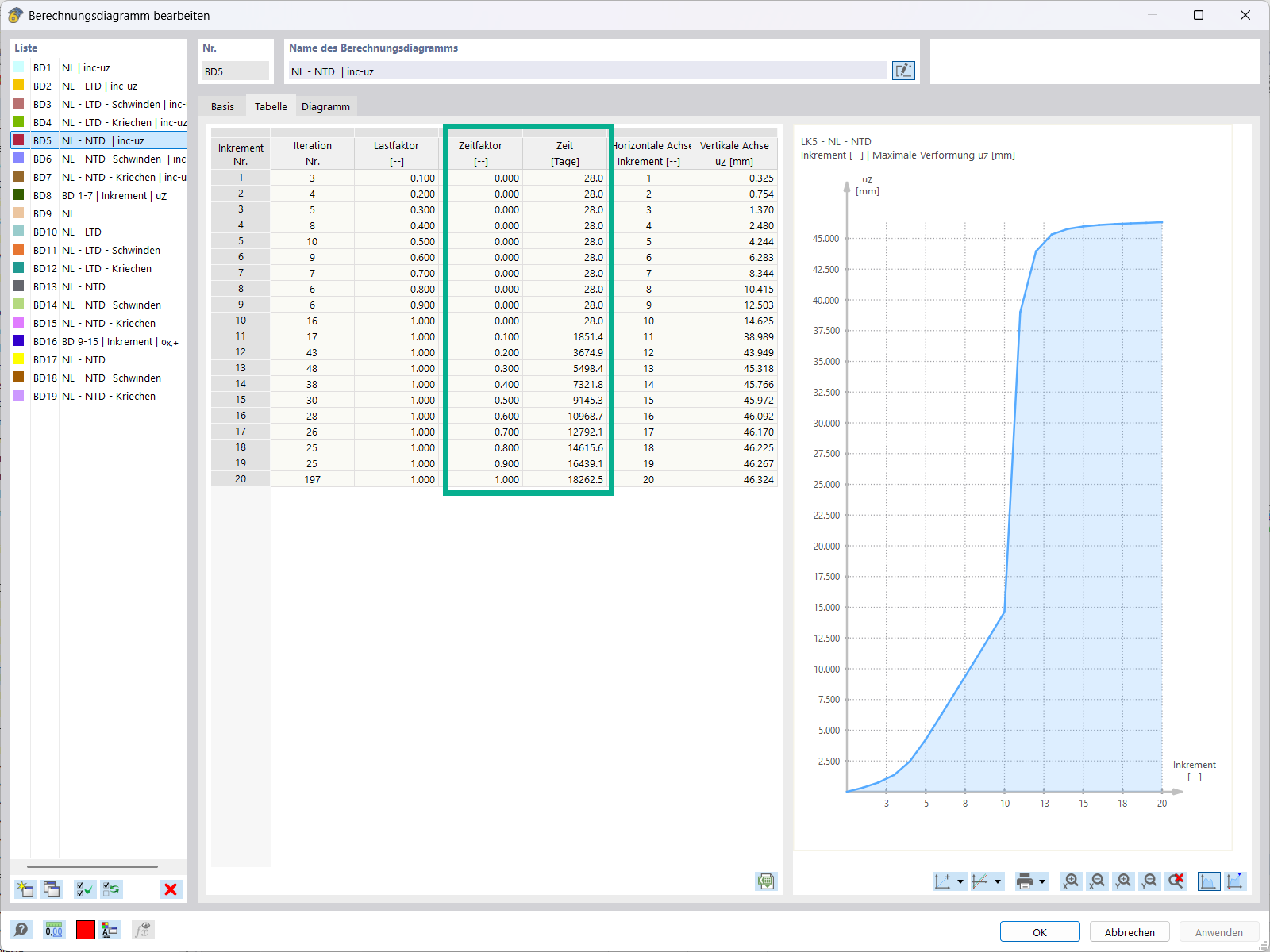Screen dimensions: 1270x952
Task: Select BD16 BD 9-15 | Inkrement entry
Action: pyautogui.click(x=99, y=341)
